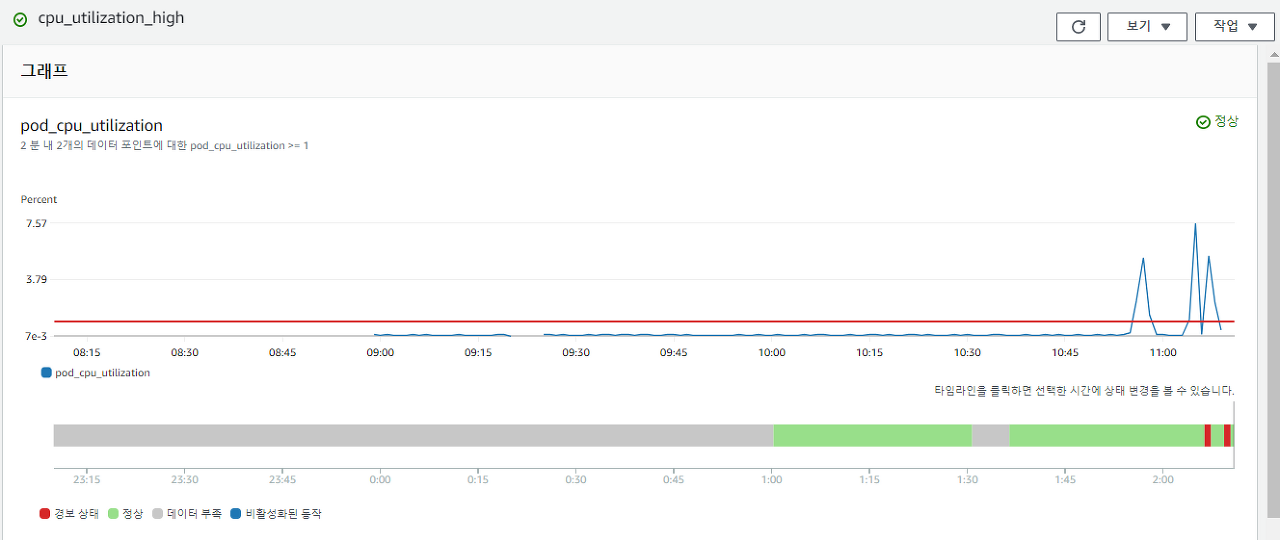Click the 비활성화된 동작 legend text
The width and height of the screenshot is (1280, 540).
[x=283, y=514]
